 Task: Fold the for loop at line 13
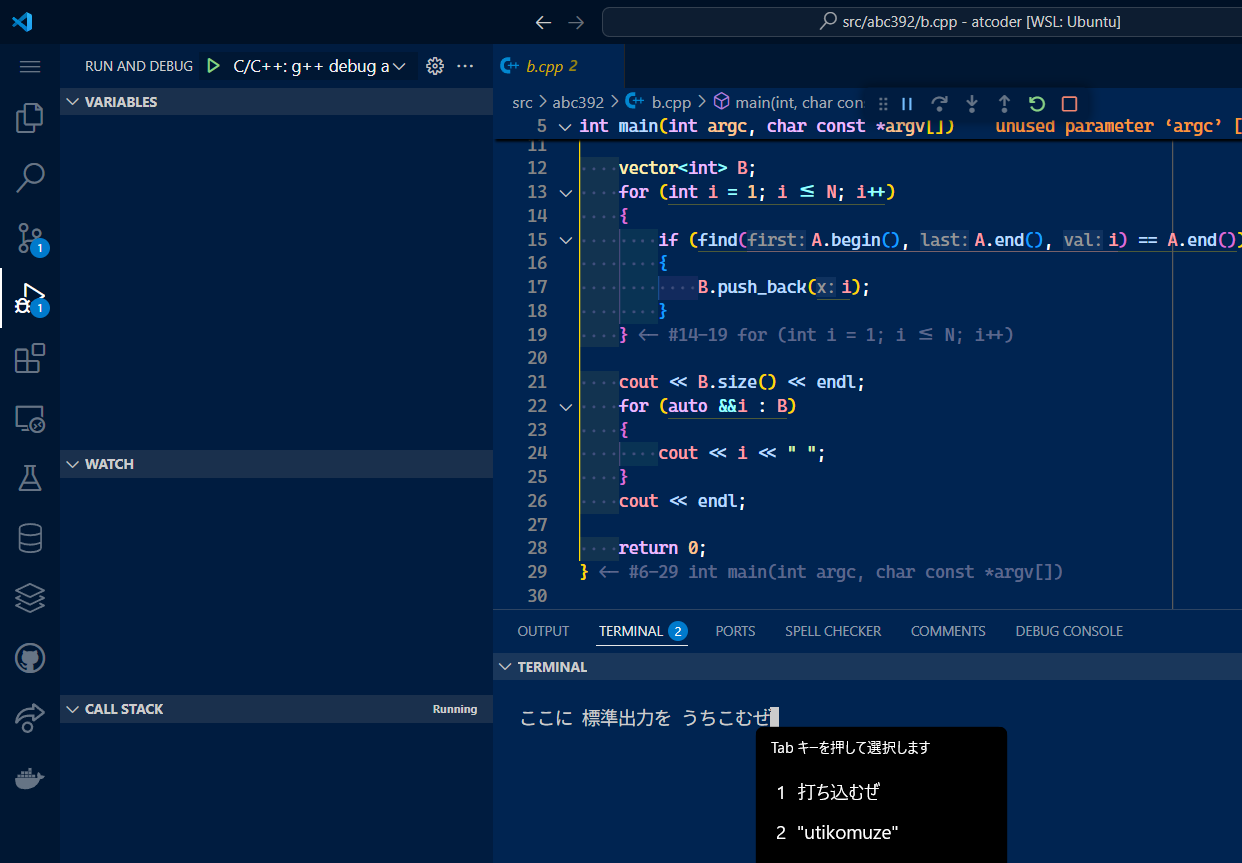[x=565, y=192]
